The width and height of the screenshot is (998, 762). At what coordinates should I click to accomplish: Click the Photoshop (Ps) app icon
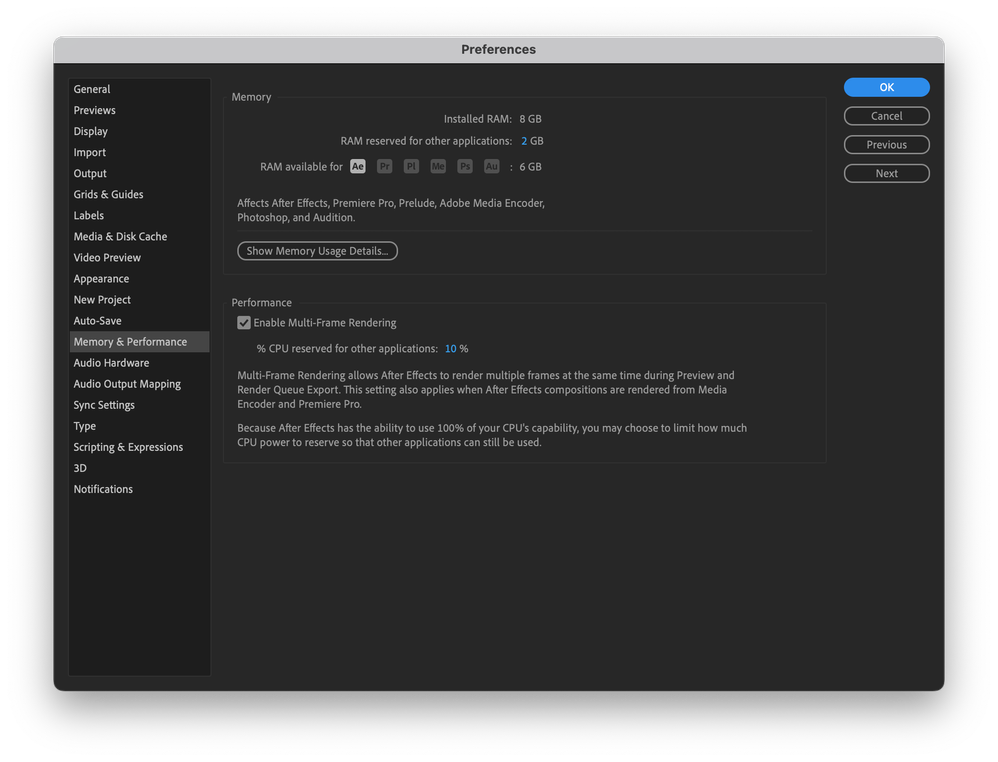(x=465, y=167)
